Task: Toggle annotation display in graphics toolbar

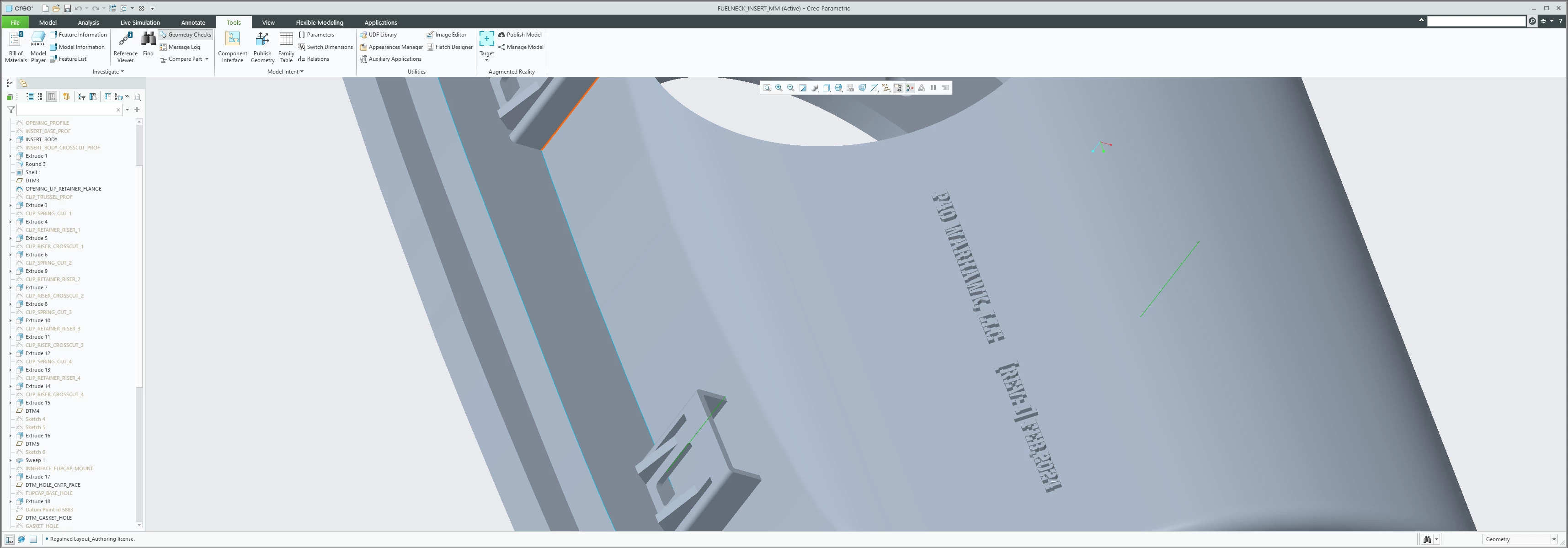Action: pyautogui.click(x=898, y=88)
